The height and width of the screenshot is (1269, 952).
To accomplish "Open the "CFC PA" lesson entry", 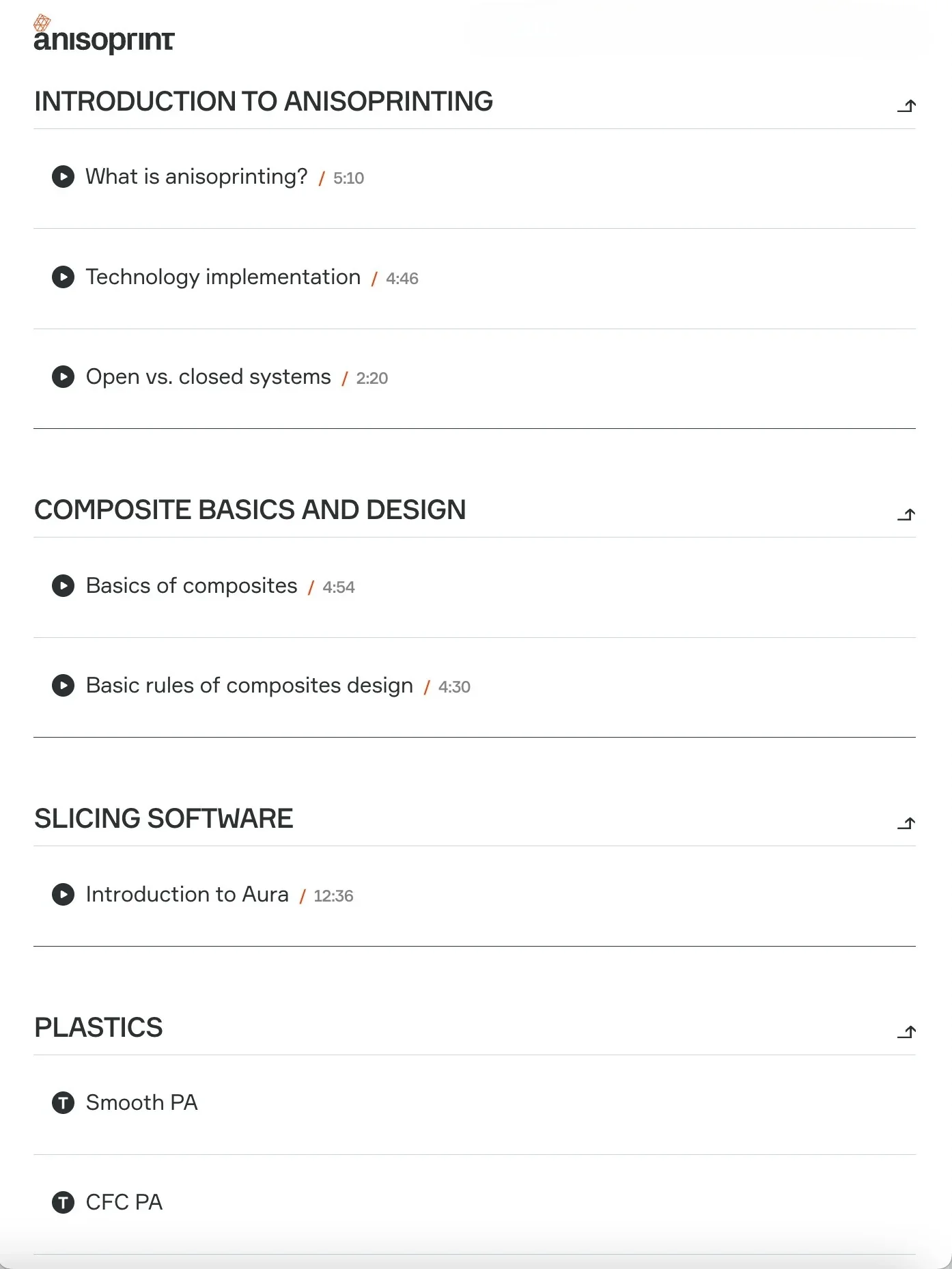I will tap(124, 1202).
